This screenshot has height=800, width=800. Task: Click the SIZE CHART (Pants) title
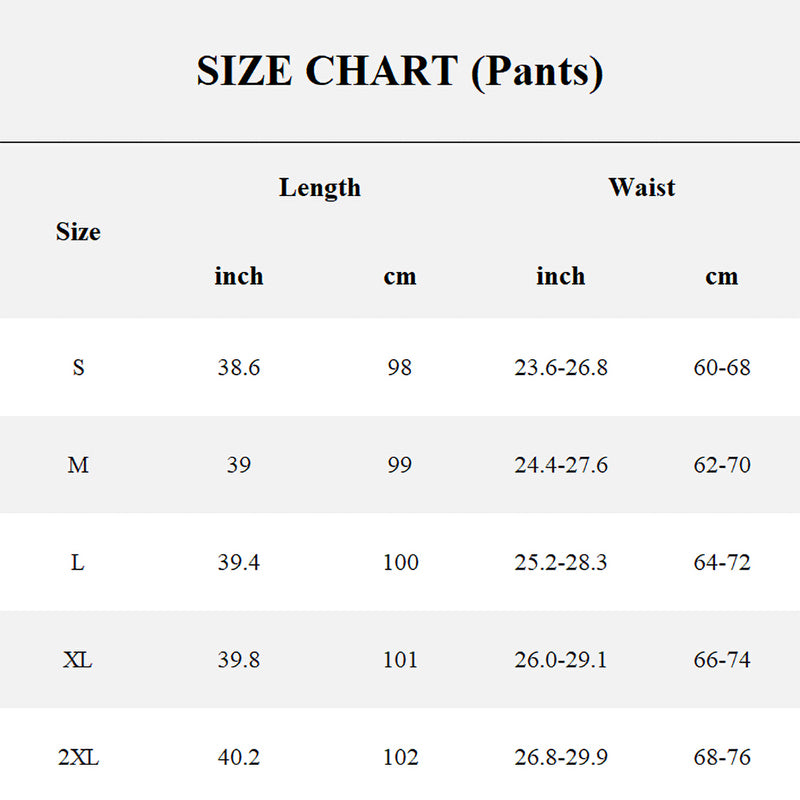click(399, 72)
